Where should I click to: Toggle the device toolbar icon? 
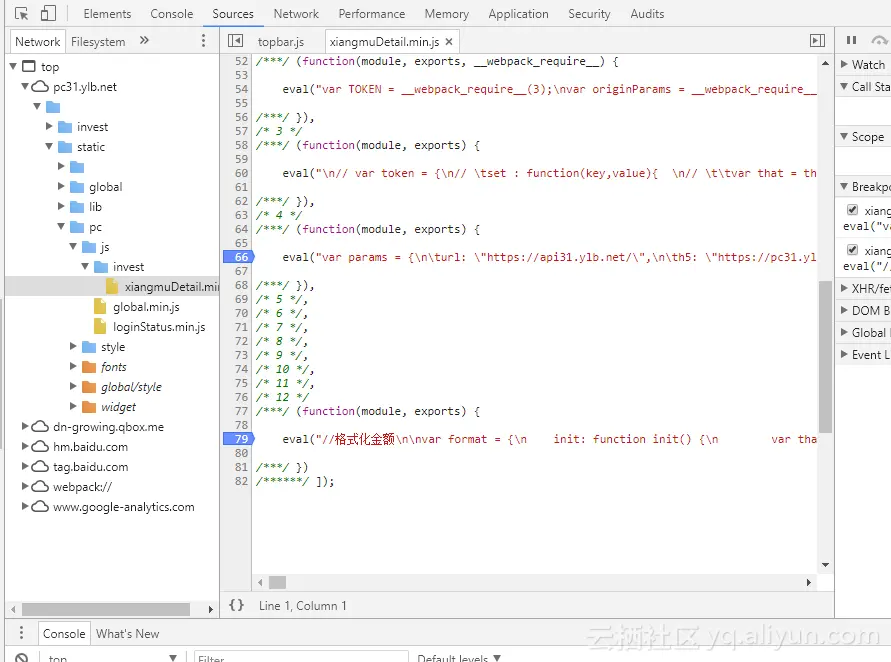[x=48, y=13]
